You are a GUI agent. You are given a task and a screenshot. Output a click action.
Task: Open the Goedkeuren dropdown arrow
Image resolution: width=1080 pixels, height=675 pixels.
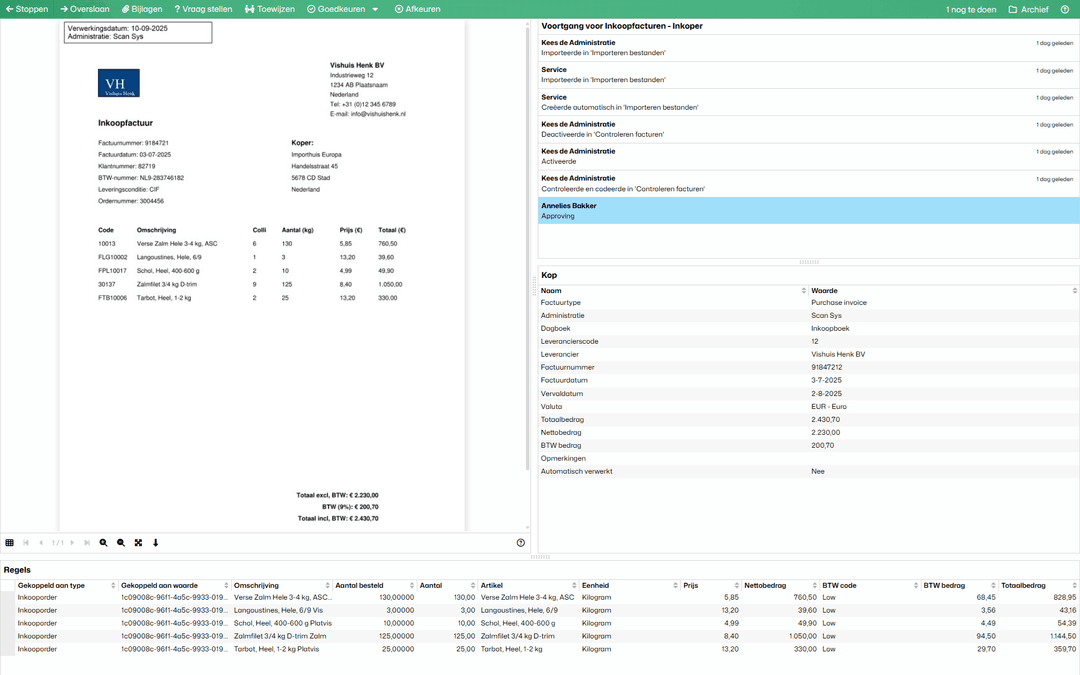(375, 9)
